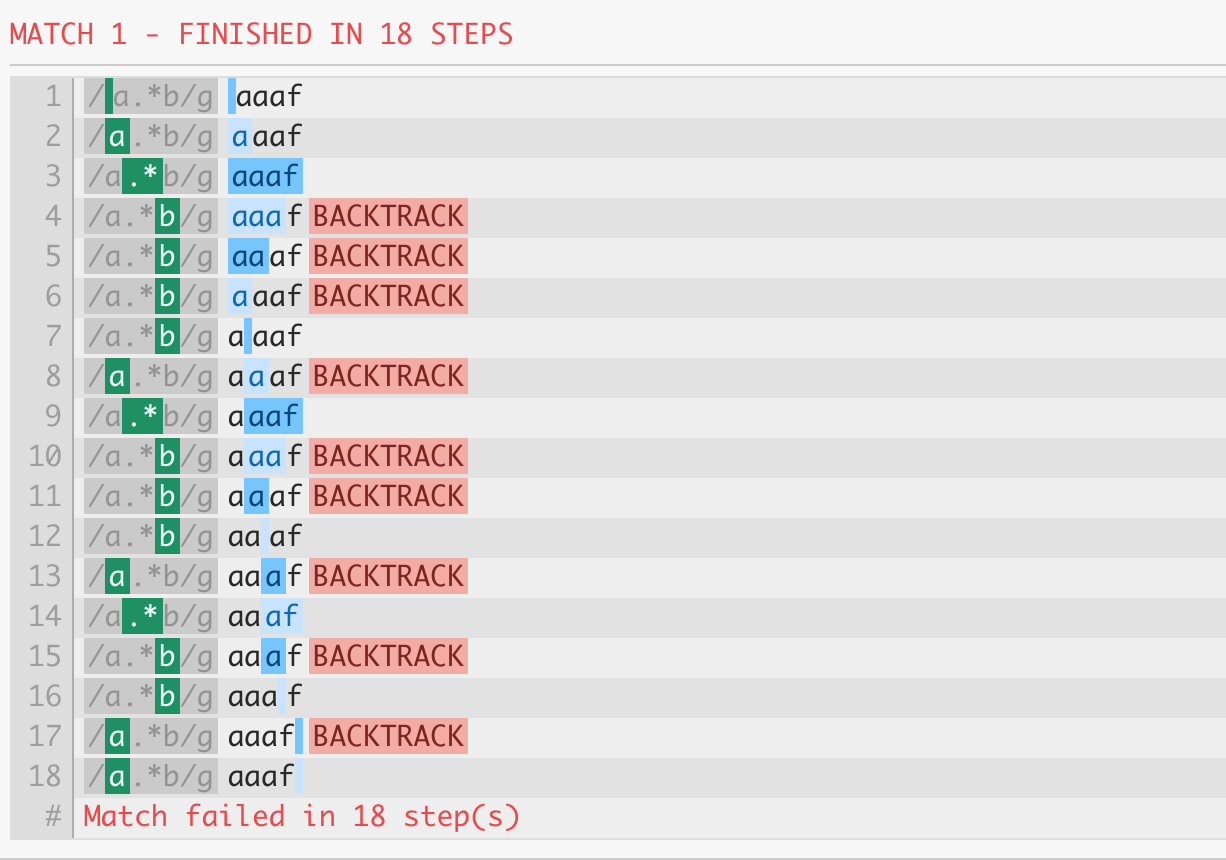Click the regex pattern on step 18
The image size is (1226, 860).
[x=150, y=777]
